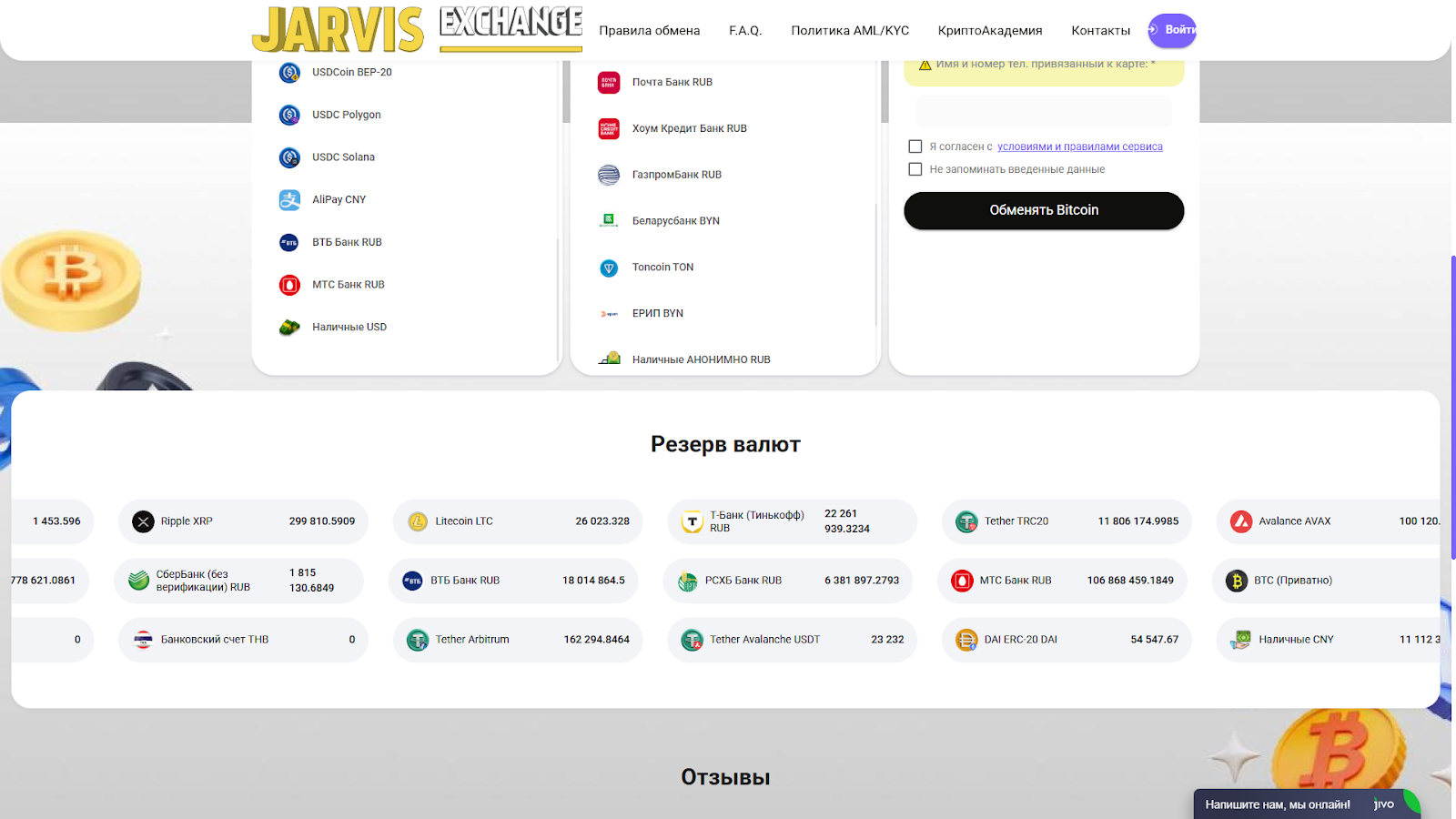
Task: Click the ГазпромБанк RUB icon
Action: pyautogui.click(x=609, y=175)
